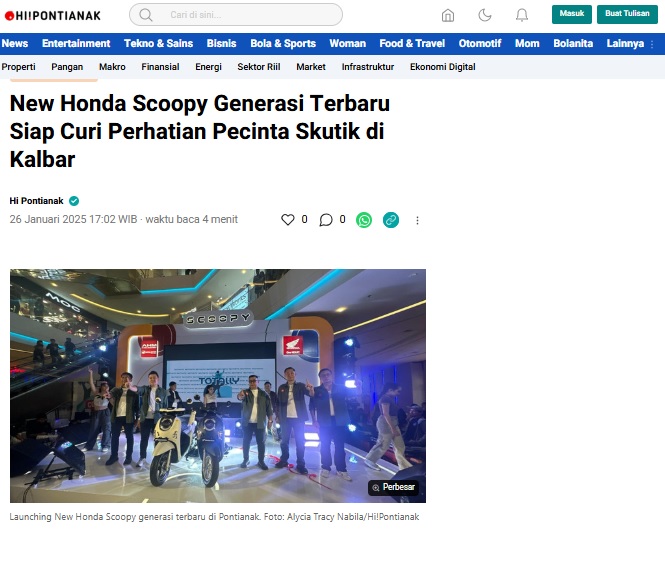Click Masuk login button
The image size is (665, 563).
572,14
